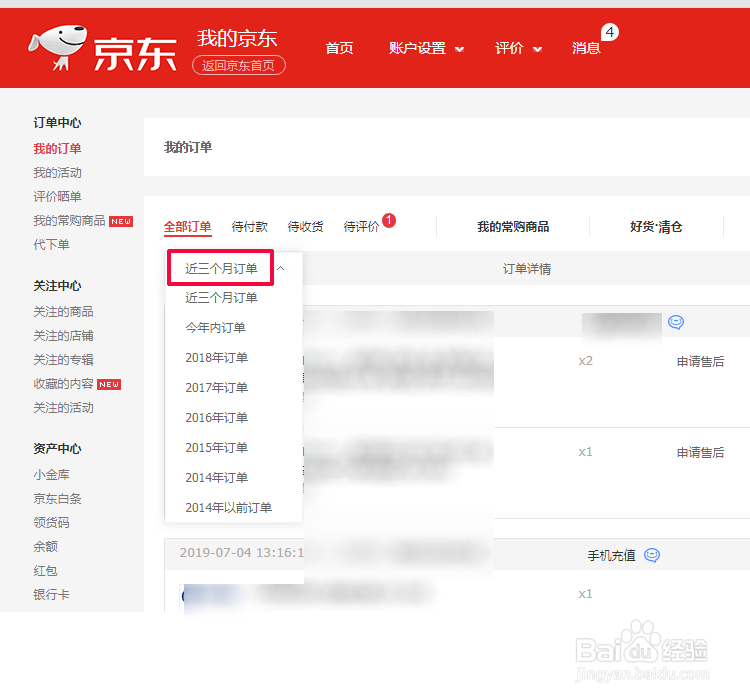Go to 首页 in top navigation

[x=340, y=48]
